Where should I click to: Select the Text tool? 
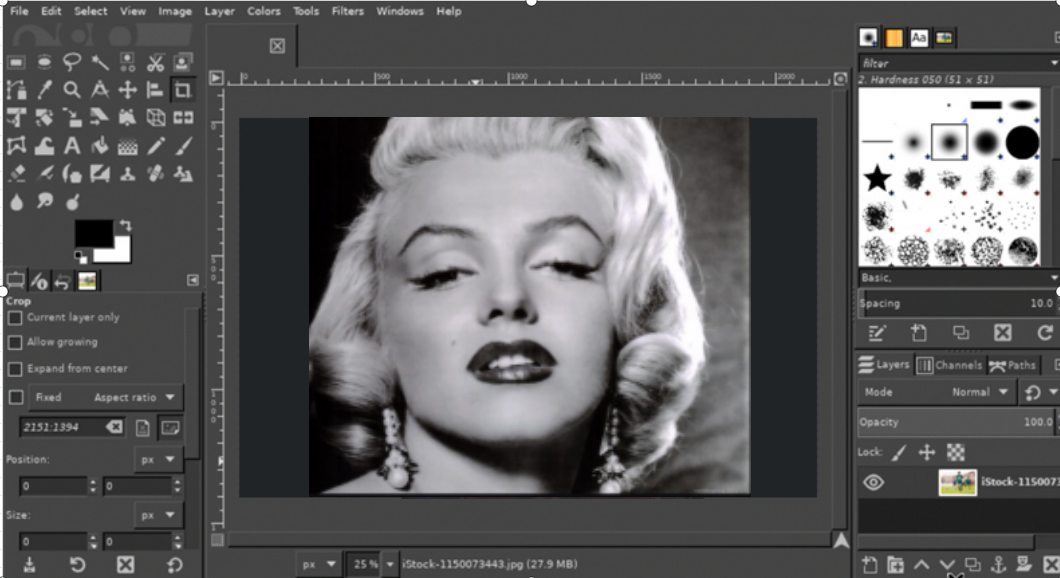pyautogui.click(x=72, y=146)
